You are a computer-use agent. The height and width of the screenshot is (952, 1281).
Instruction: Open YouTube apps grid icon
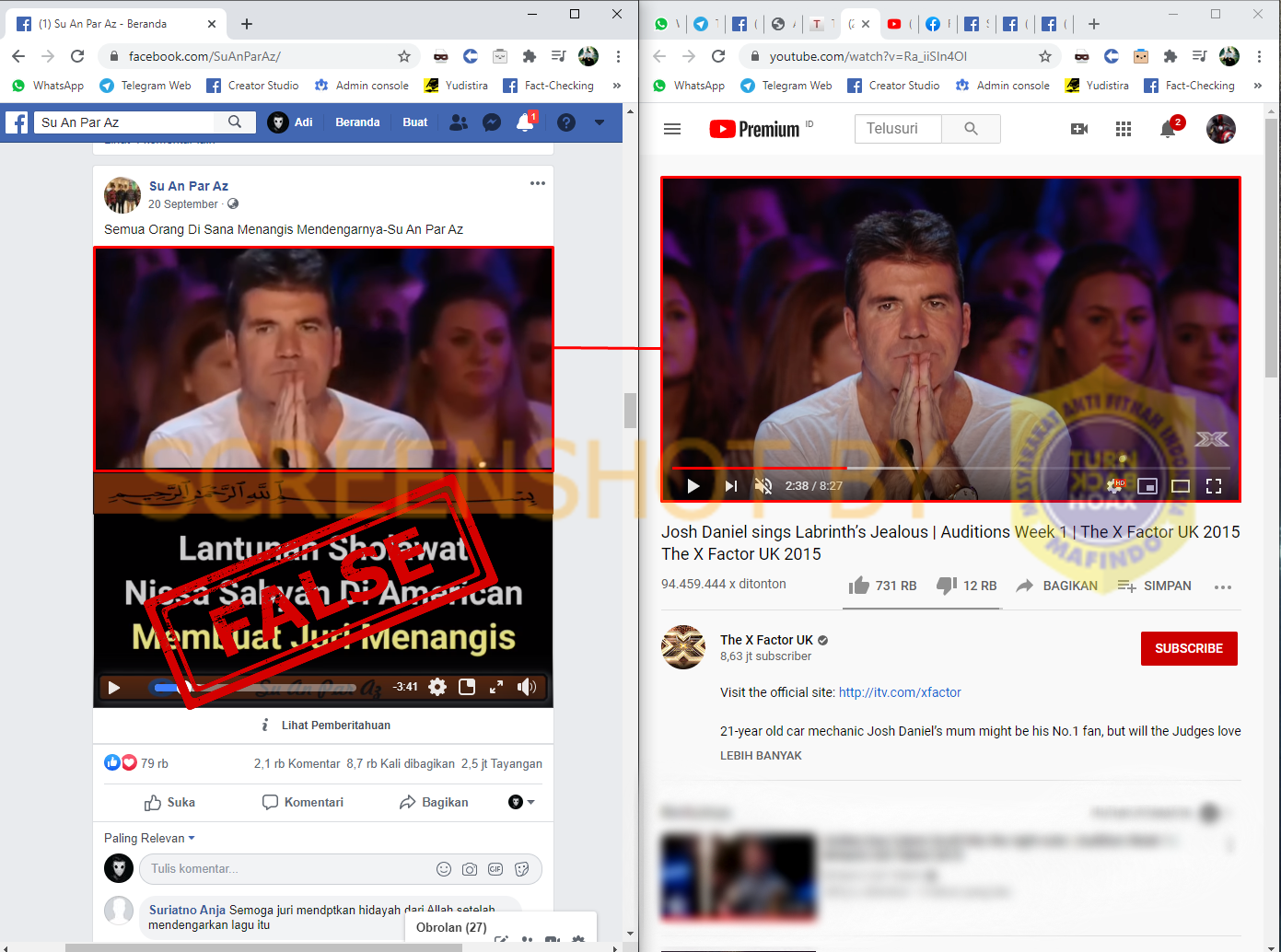pos(1124,129)
